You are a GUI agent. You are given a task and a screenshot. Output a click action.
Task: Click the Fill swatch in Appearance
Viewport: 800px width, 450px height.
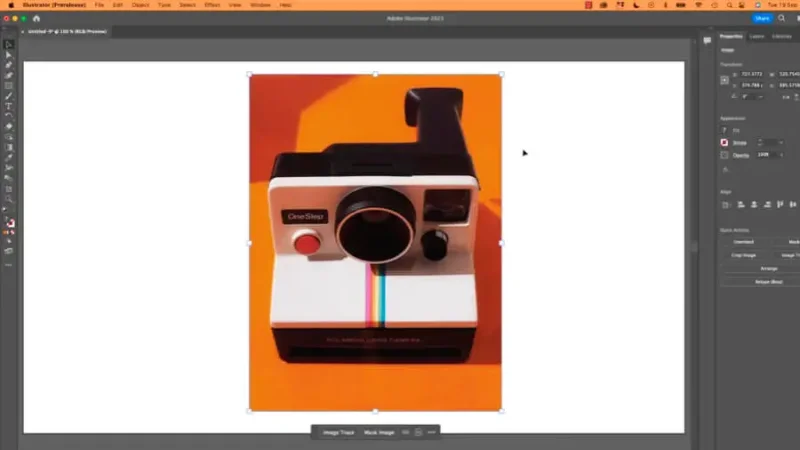pyautogui.click(x=724, y=131)
